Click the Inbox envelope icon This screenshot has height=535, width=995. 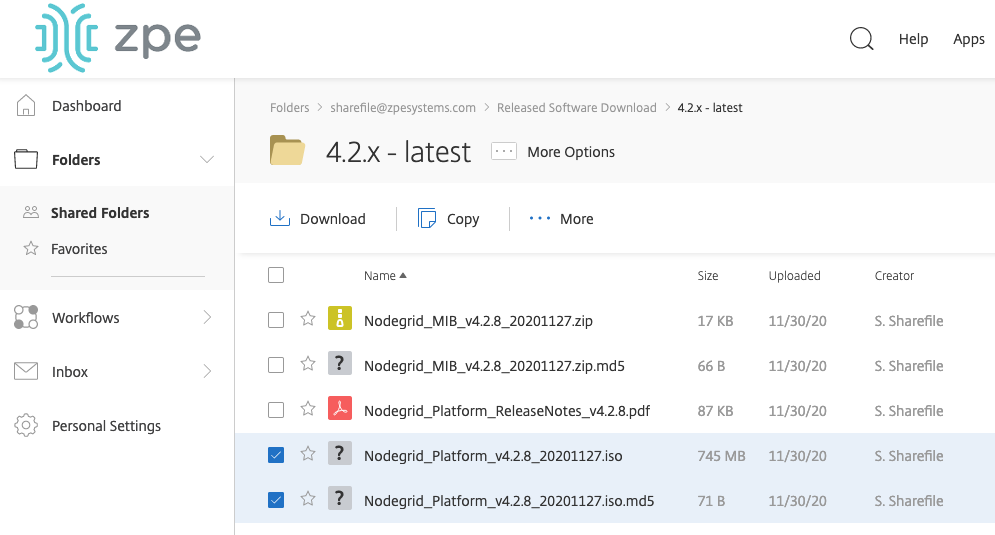[x=26, y=371]
